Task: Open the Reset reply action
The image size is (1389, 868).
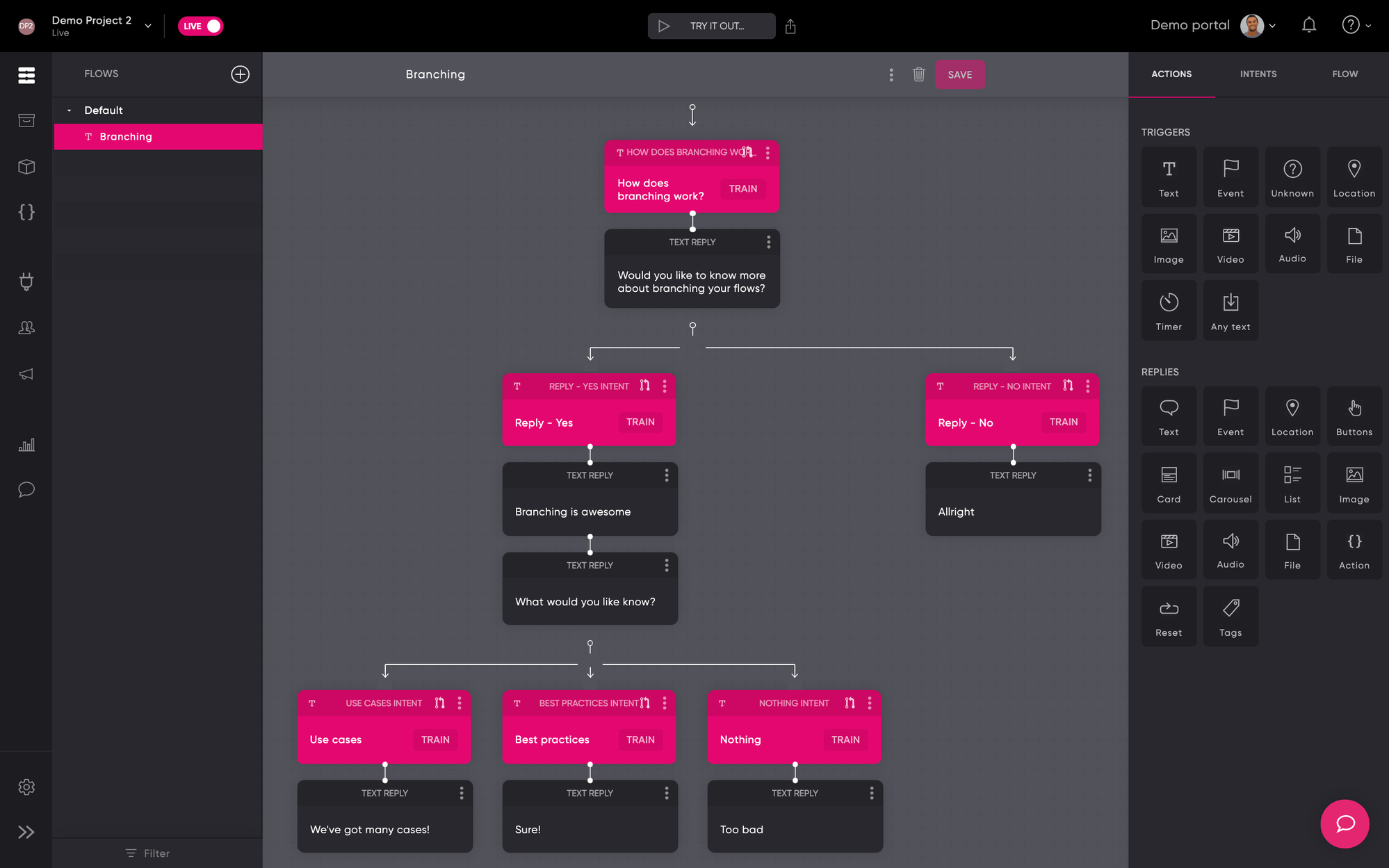Action: (x=1168, y=616)
